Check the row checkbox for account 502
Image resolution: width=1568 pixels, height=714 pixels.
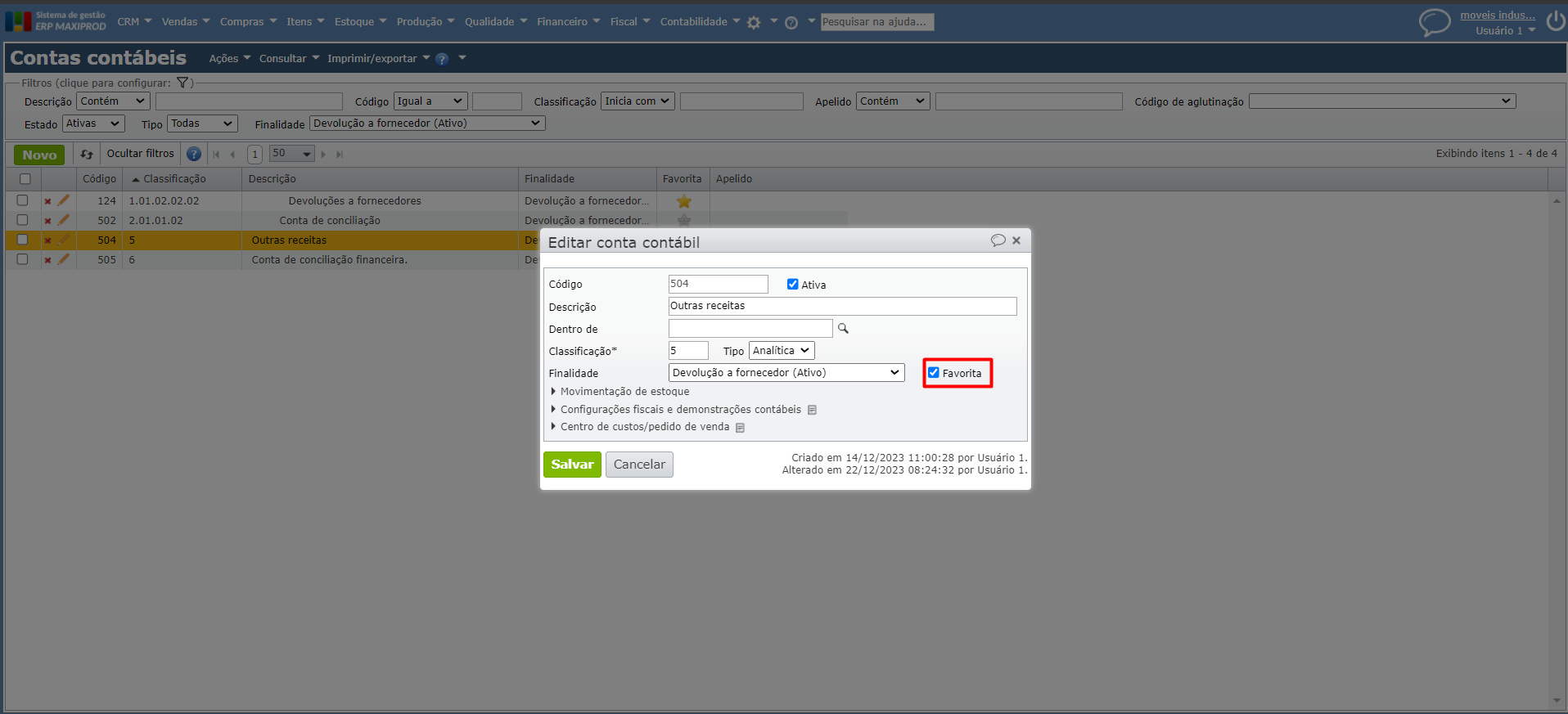22,220
